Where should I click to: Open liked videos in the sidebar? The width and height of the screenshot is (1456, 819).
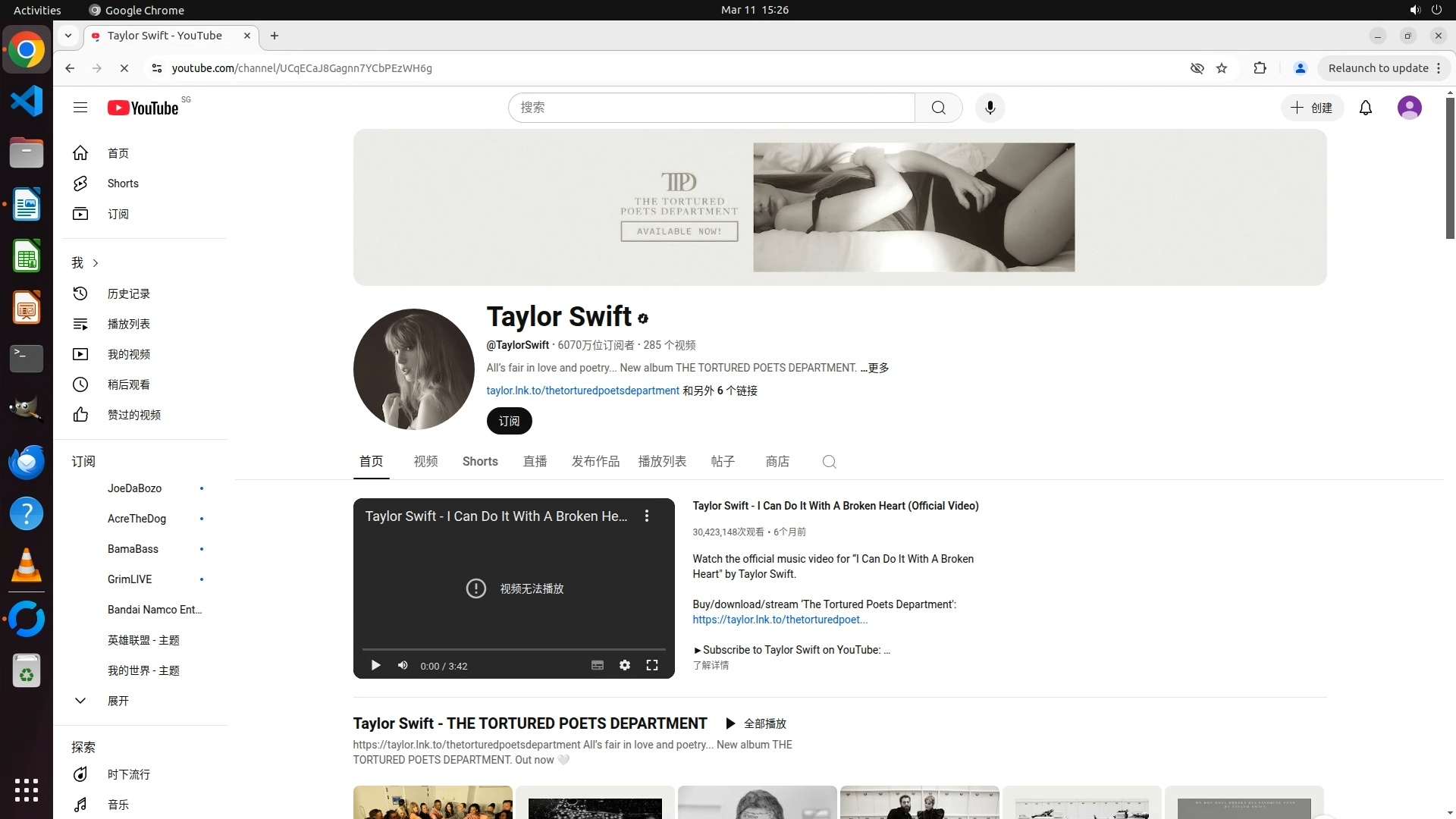click(x=133, y=415)
